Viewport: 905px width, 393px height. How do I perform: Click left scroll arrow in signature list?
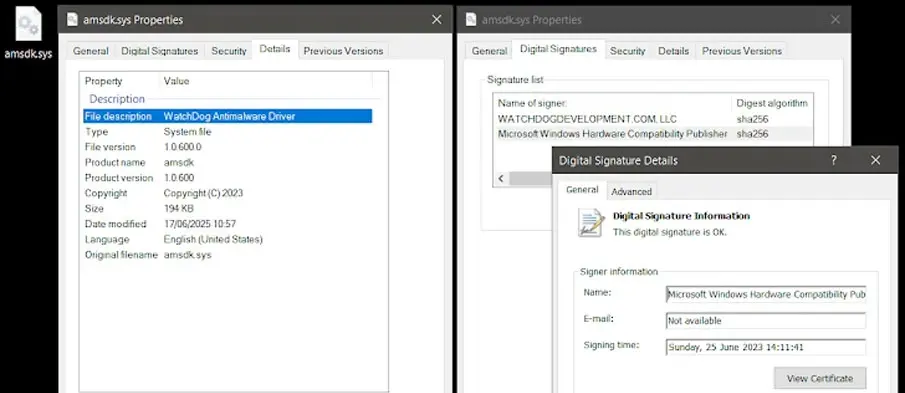500,179
